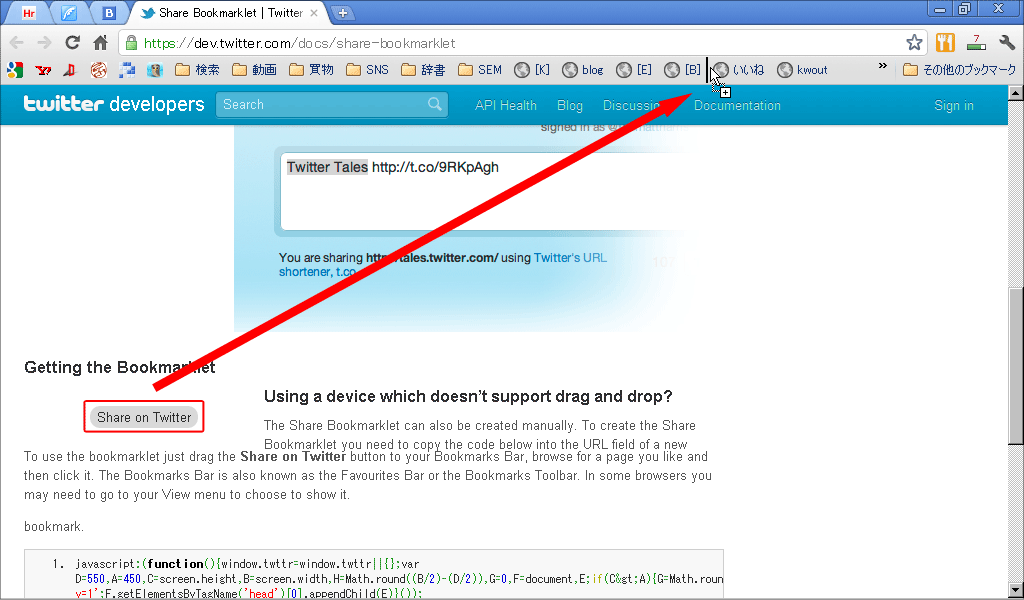Open the kwout bookmark
This screenshot has height=600, width=1024.
coord(803,70)
